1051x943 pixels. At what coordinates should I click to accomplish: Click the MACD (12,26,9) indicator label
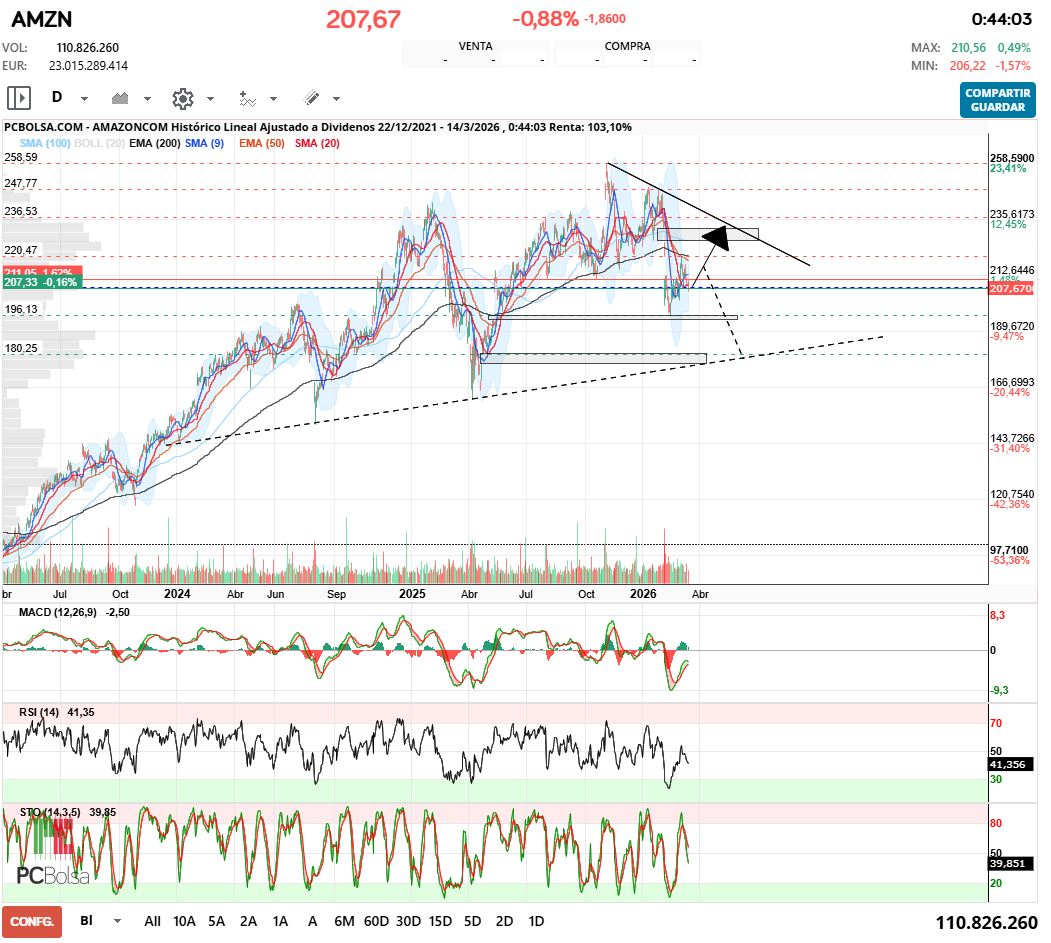click(x=60, y=612)
